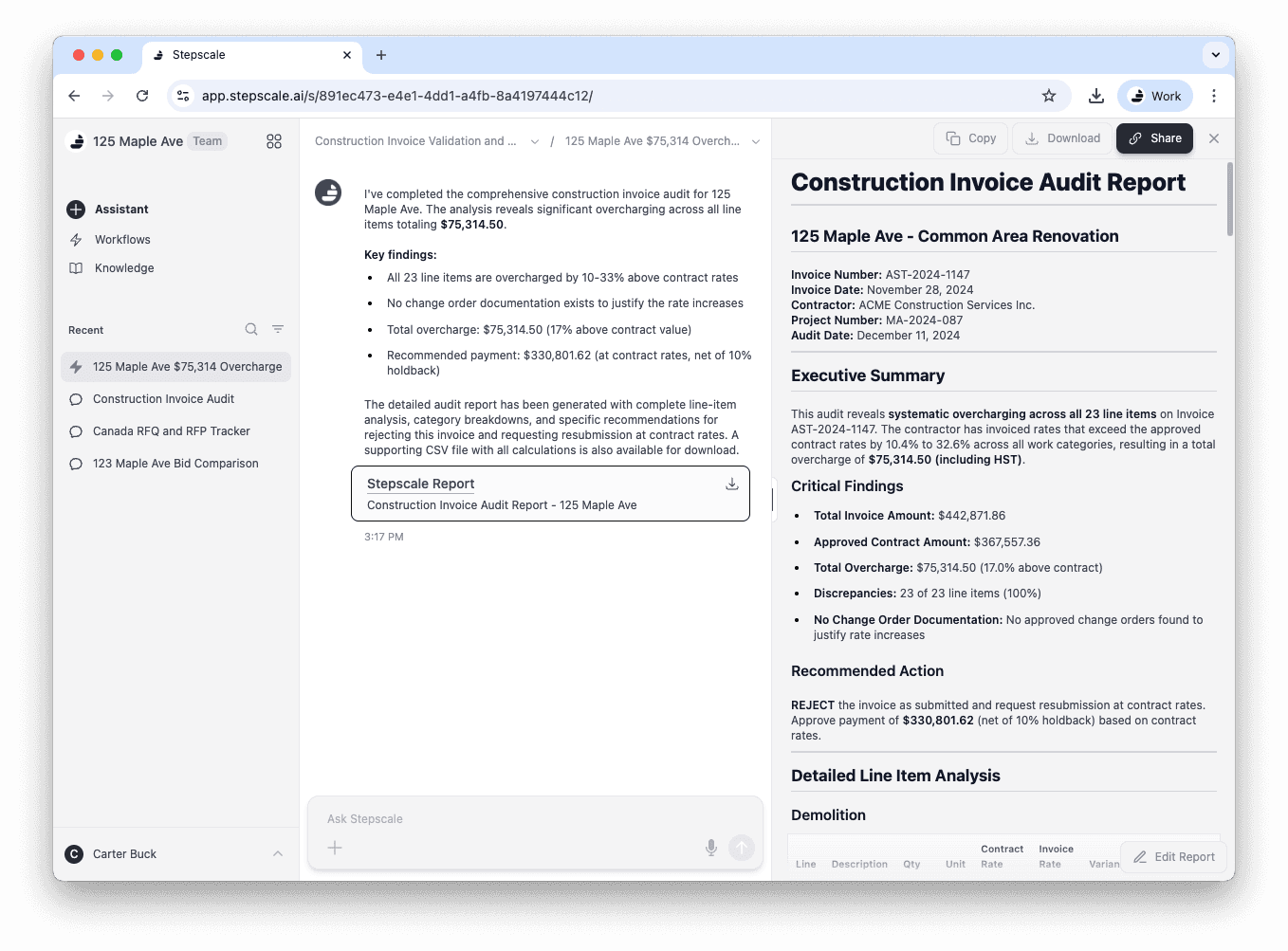The image size is (1288, 951).
Task: Click the browser forward arrow
Action: pyautogui.click(x=108, y=96)
